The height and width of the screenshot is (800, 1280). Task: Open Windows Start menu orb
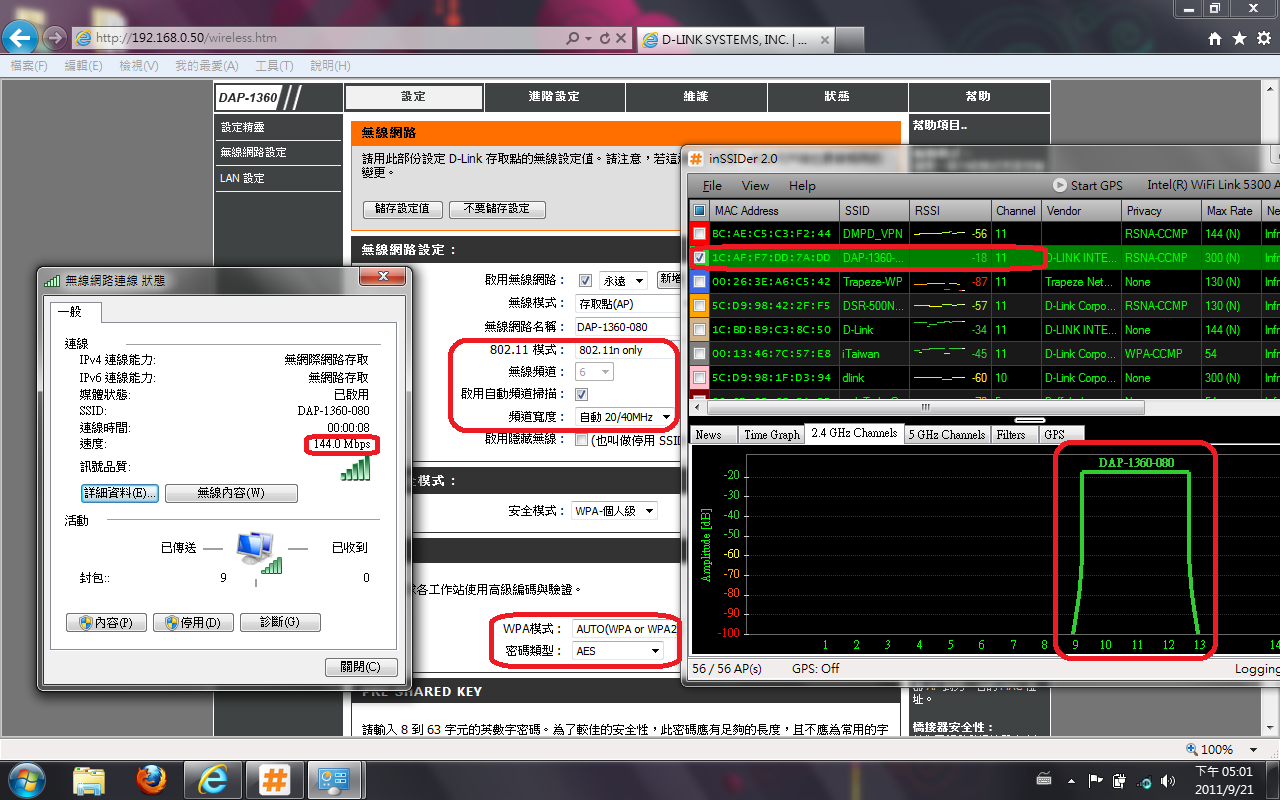pos(27,779)
